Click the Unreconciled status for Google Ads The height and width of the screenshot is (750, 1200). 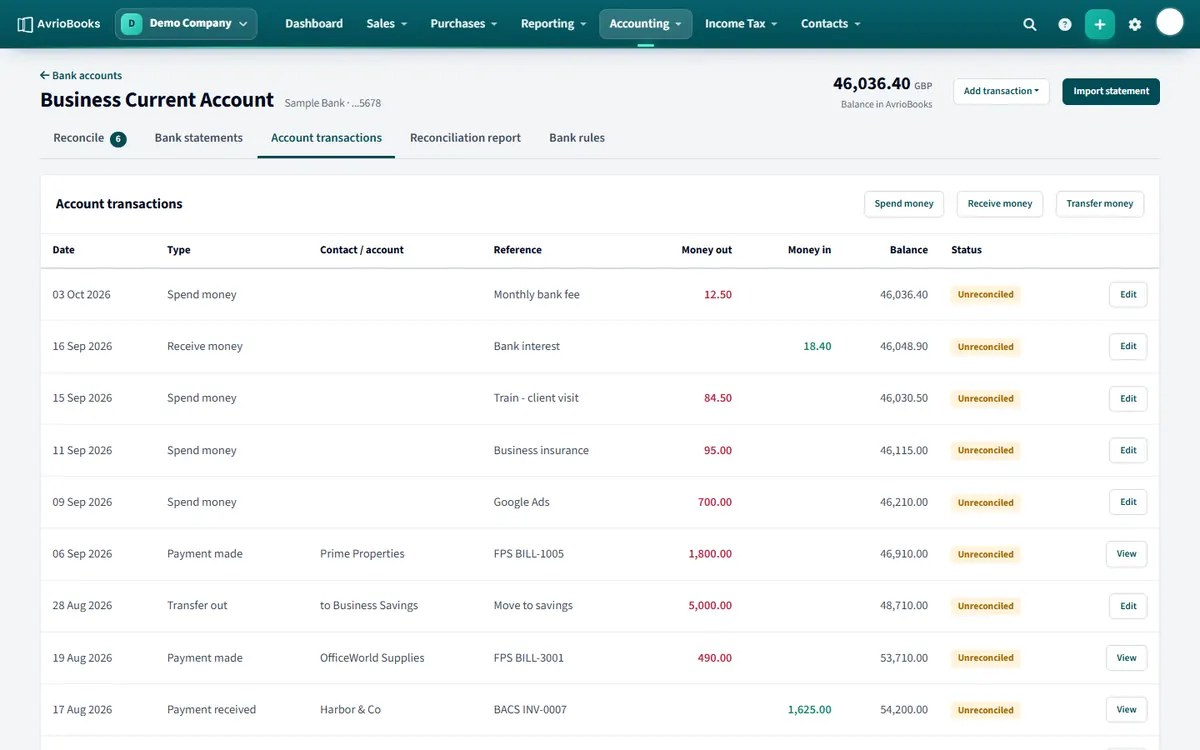click(985, 503)
